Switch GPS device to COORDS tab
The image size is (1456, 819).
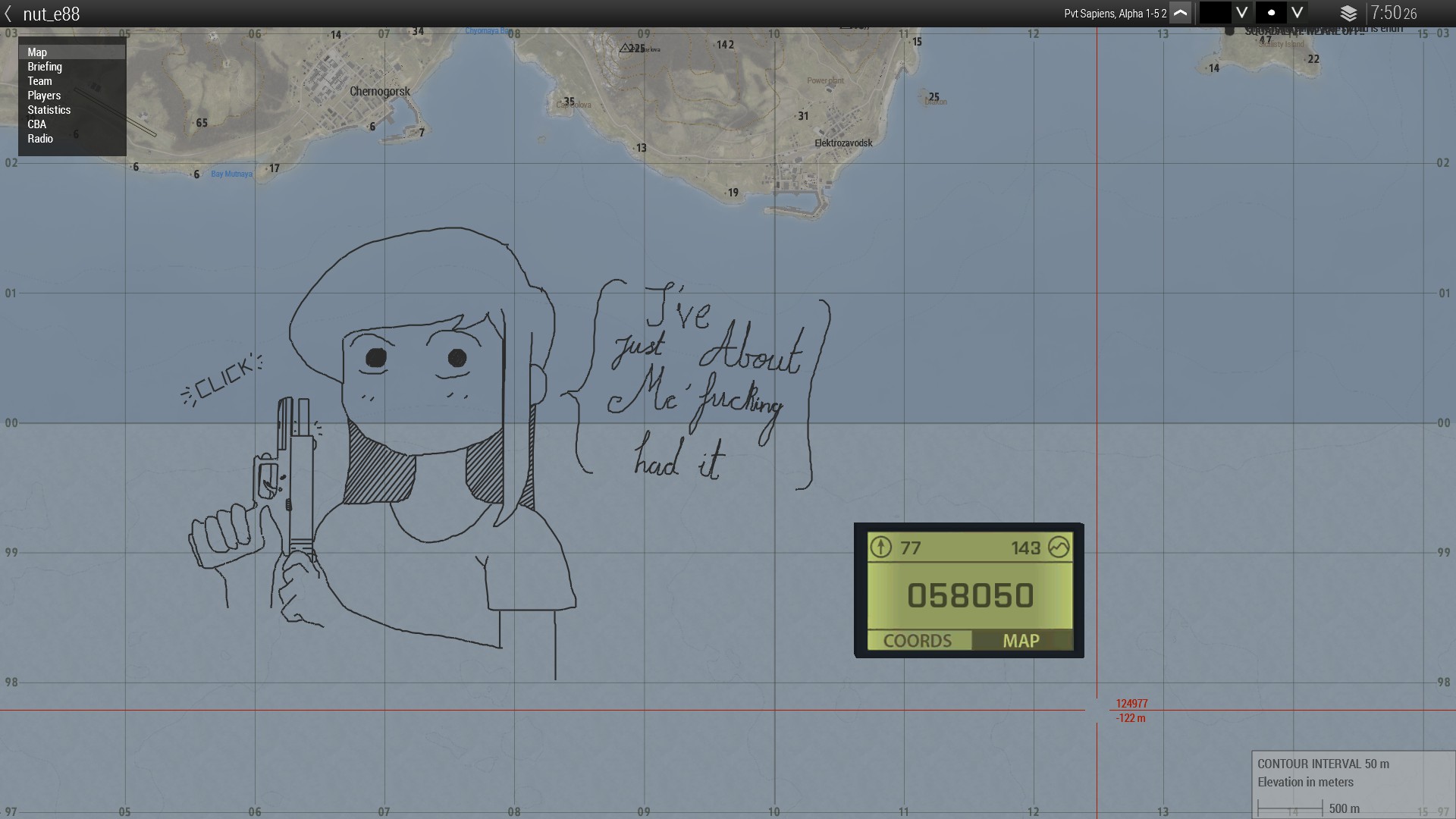[x=918, y=641]
